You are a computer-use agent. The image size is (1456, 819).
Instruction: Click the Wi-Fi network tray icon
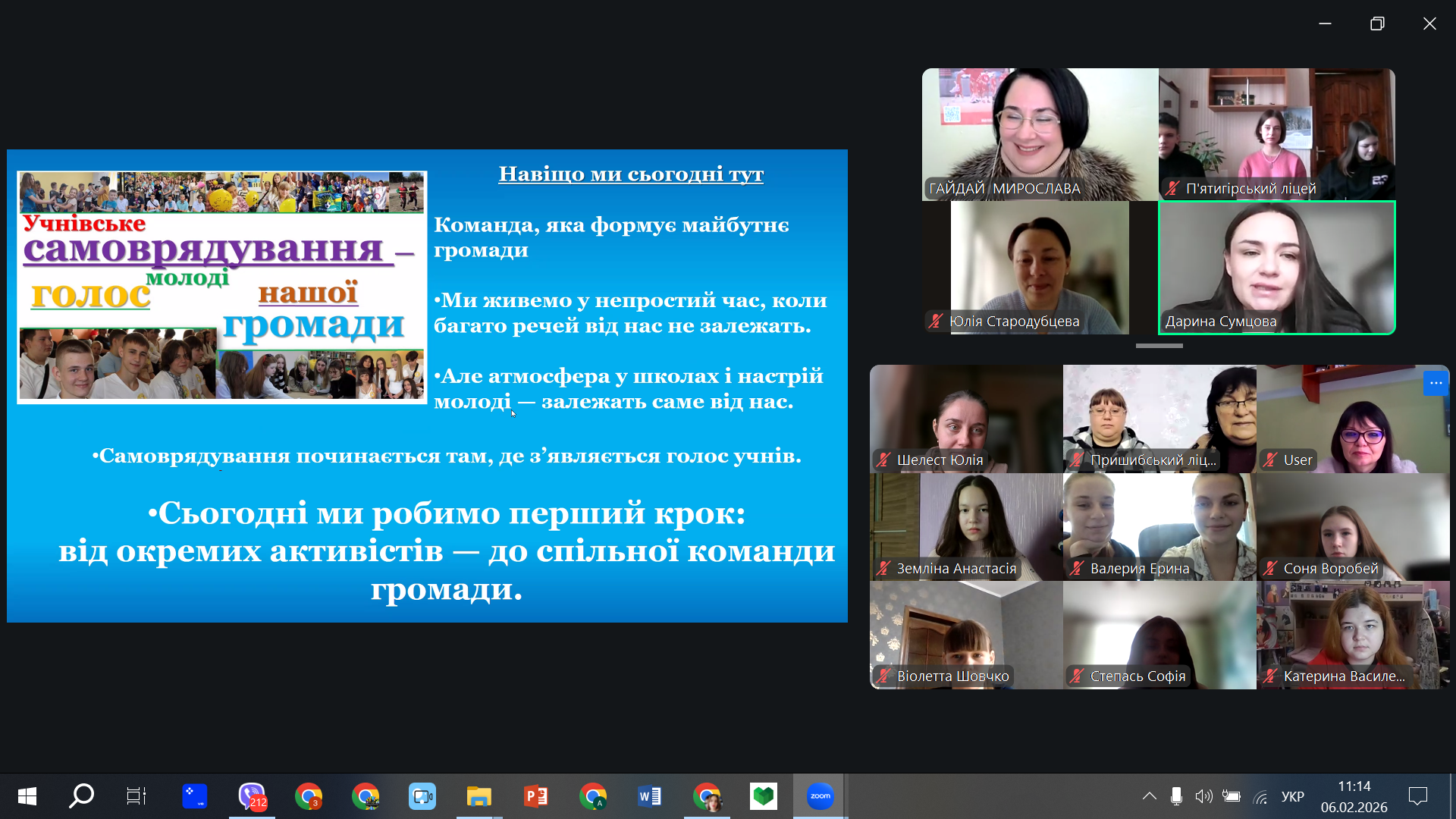click(x=1260, y=796)
